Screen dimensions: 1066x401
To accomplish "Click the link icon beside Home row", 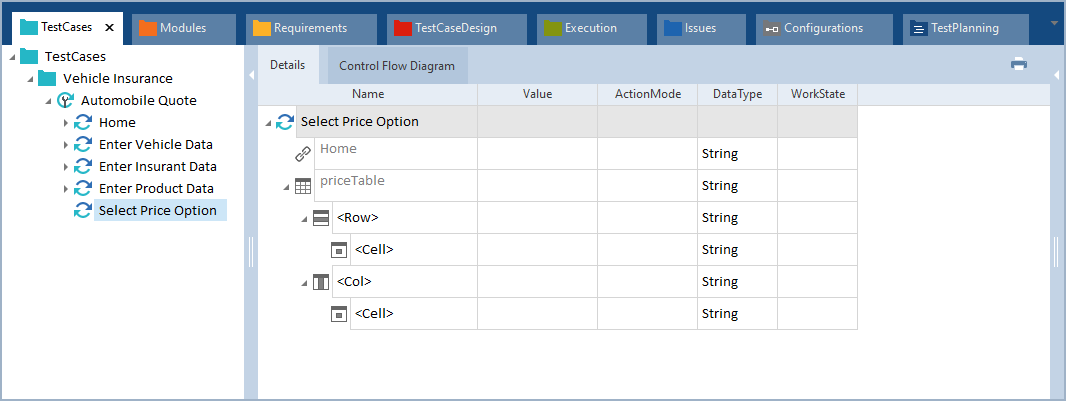I will [x=303, y=154].
